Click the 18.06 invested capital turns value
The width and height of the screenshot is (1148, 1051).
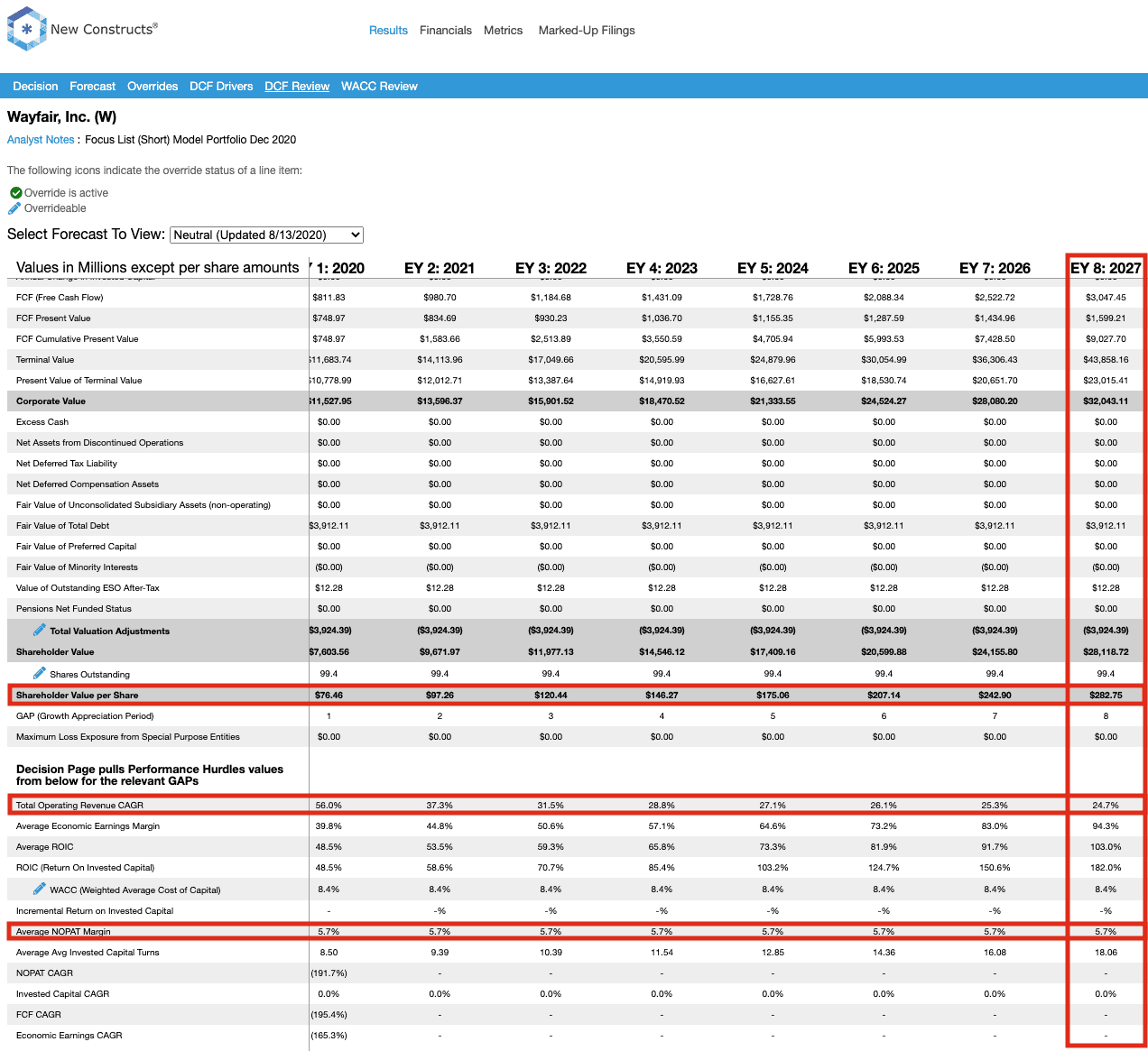(1106, 953)
